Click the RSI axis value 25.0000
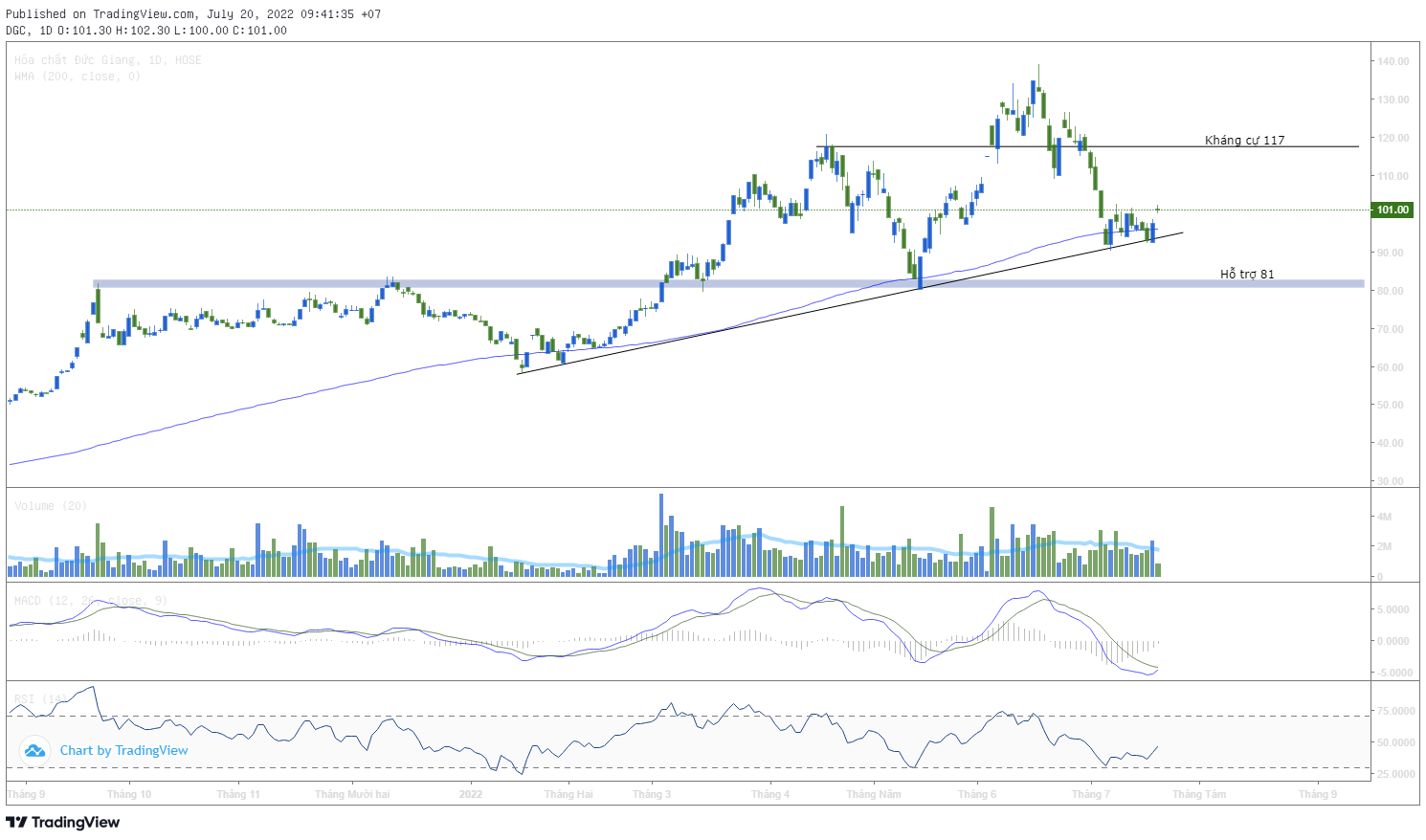Screen dimensions: 1426x840 [x=1396, y=774]
